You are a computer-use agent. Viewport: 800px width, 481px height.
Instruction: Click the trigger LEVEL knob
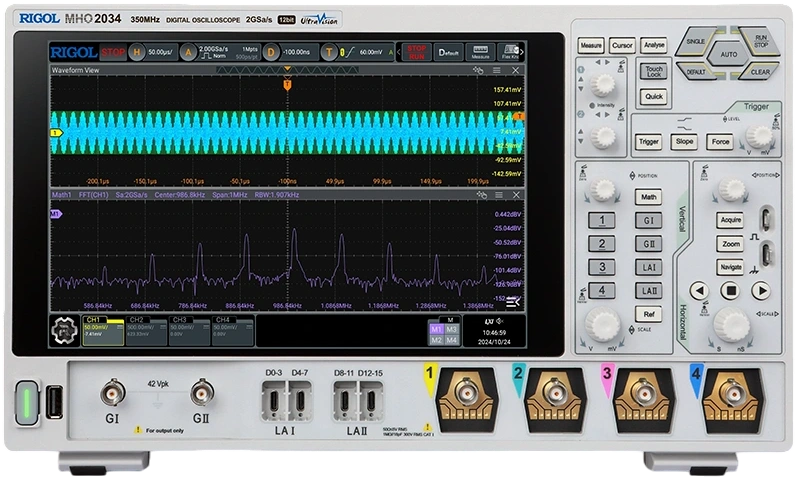coord(759,137)
